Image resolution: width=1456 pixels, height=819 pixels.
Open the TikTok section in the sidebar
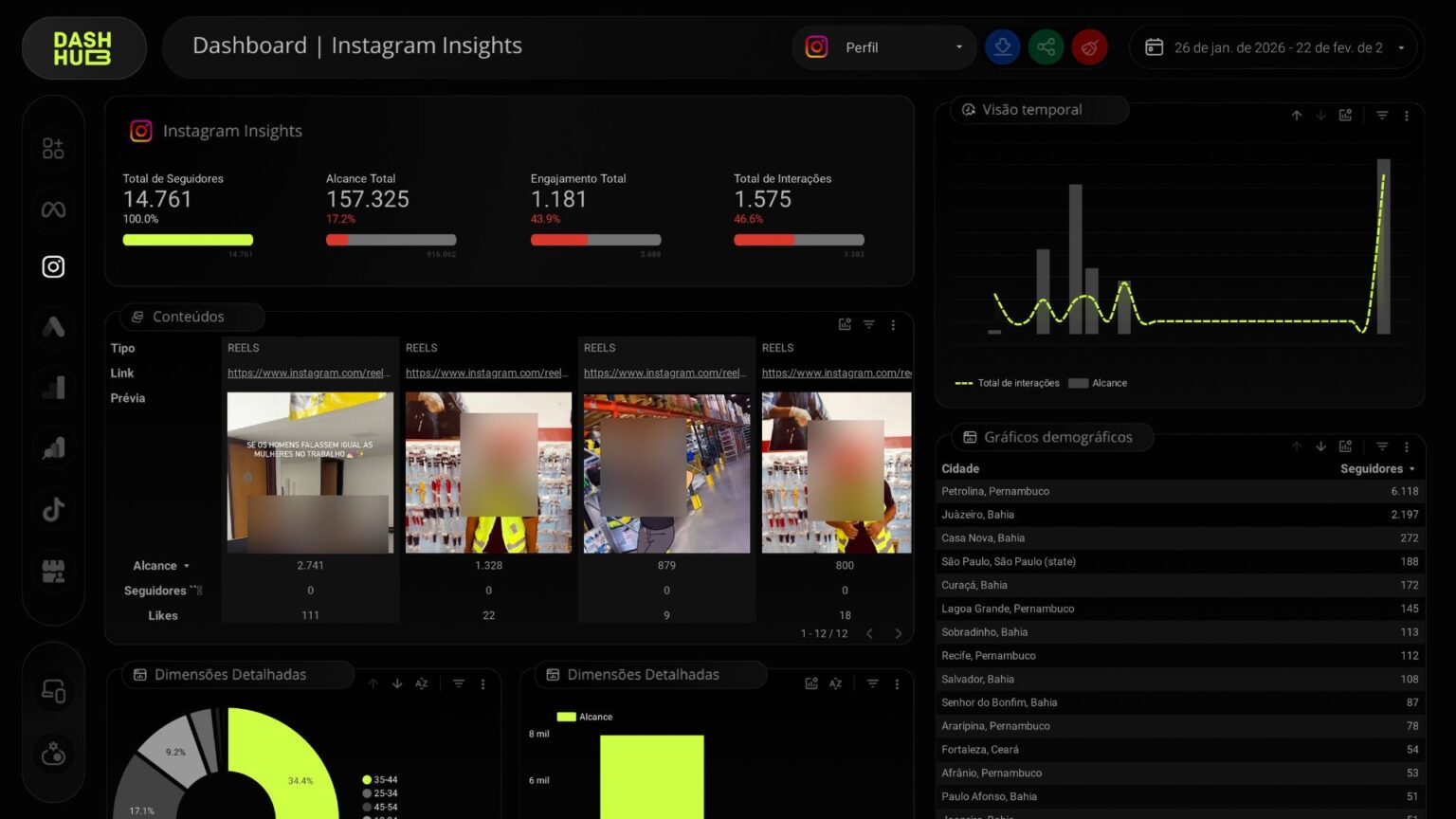53,510
